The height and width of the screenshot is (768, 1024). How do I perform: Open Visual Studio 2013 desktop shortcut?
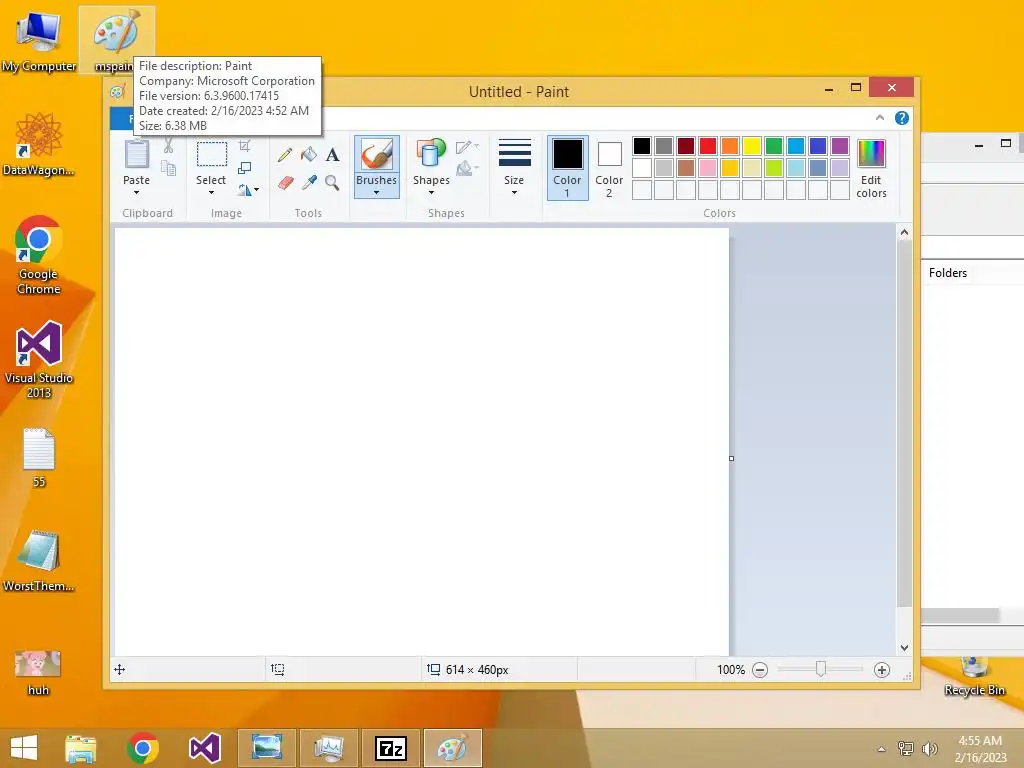tap(39, 359)
